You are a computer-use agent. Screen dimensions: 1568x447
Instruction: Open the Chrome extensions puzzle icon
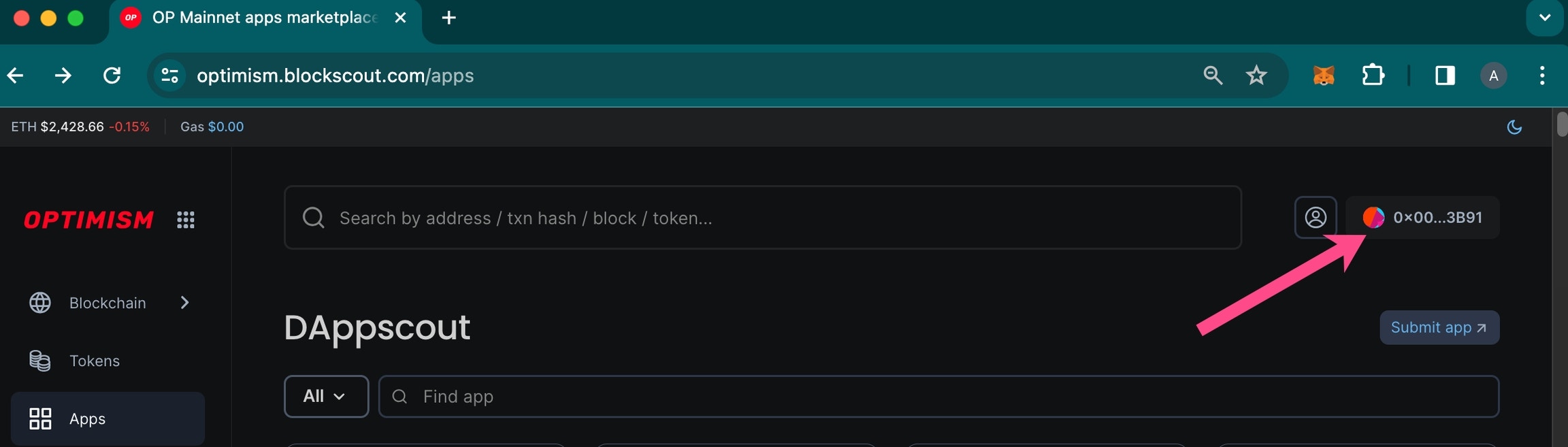click(x=1373, y=75)
